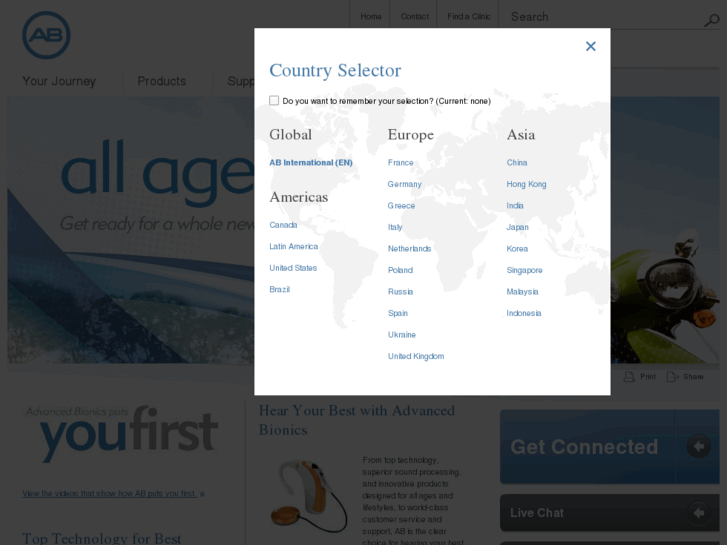Start a Live Chat

click(x=609, y=513)
